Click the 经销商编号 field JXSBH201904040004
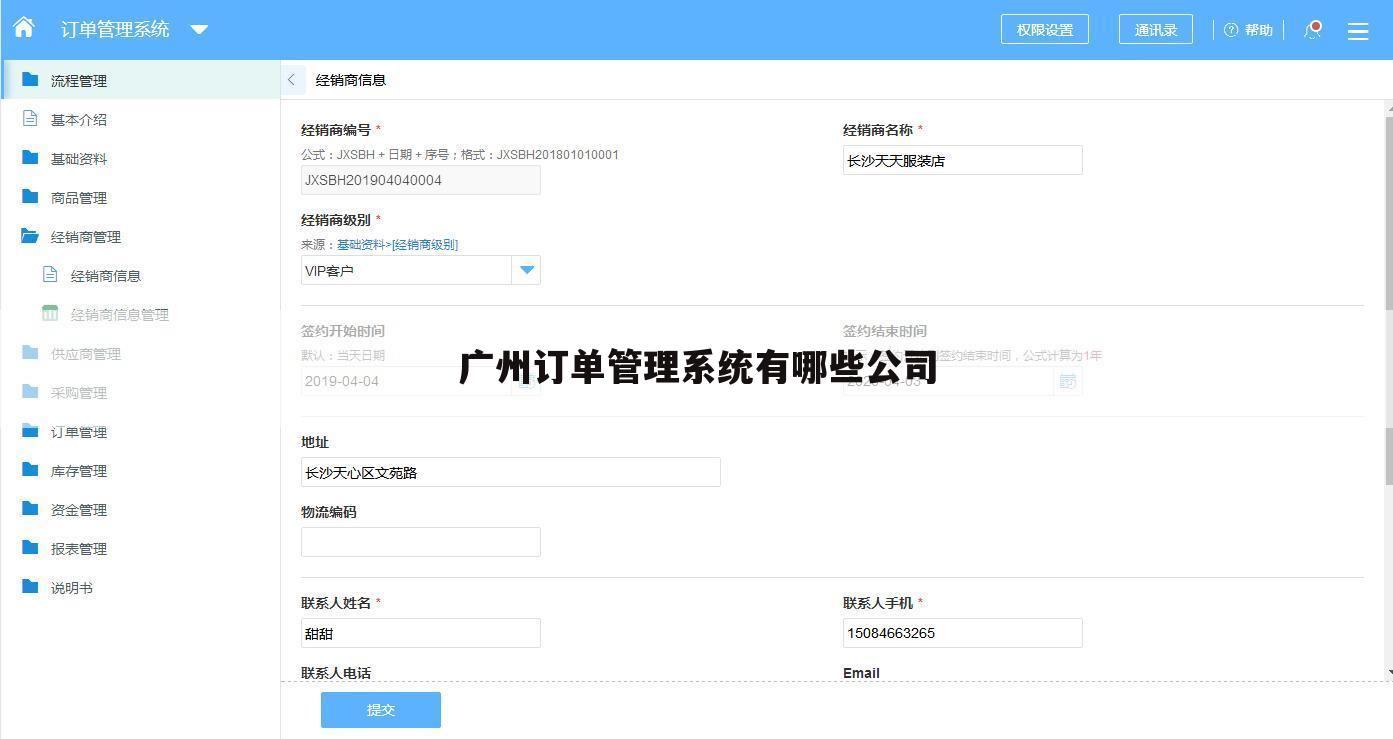Image resolution: width=1393 pixels, height=739 pixels. click(421, 180)
